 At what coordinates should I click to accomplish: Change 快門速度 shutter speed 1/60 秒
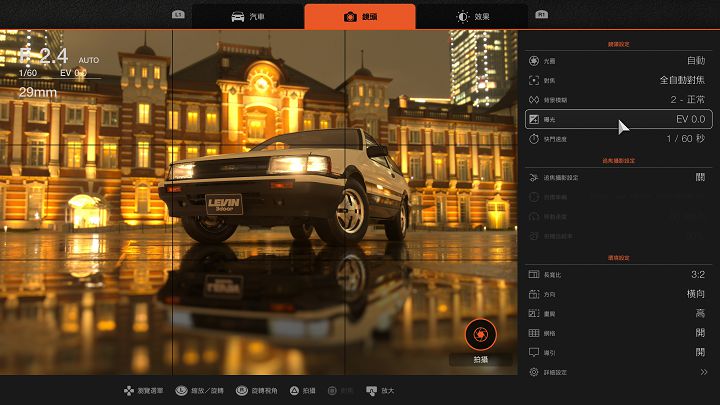[619, 139]
